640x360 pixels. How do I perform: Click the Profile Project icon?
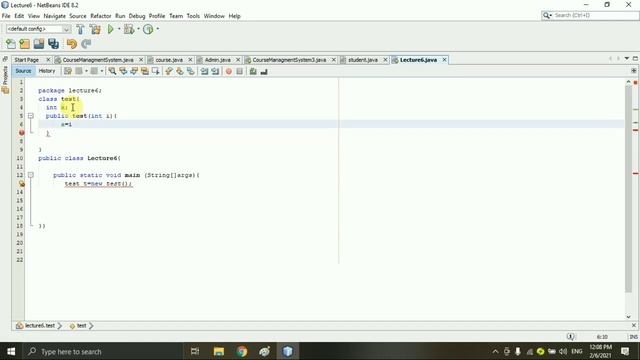[x=148, y=29]
